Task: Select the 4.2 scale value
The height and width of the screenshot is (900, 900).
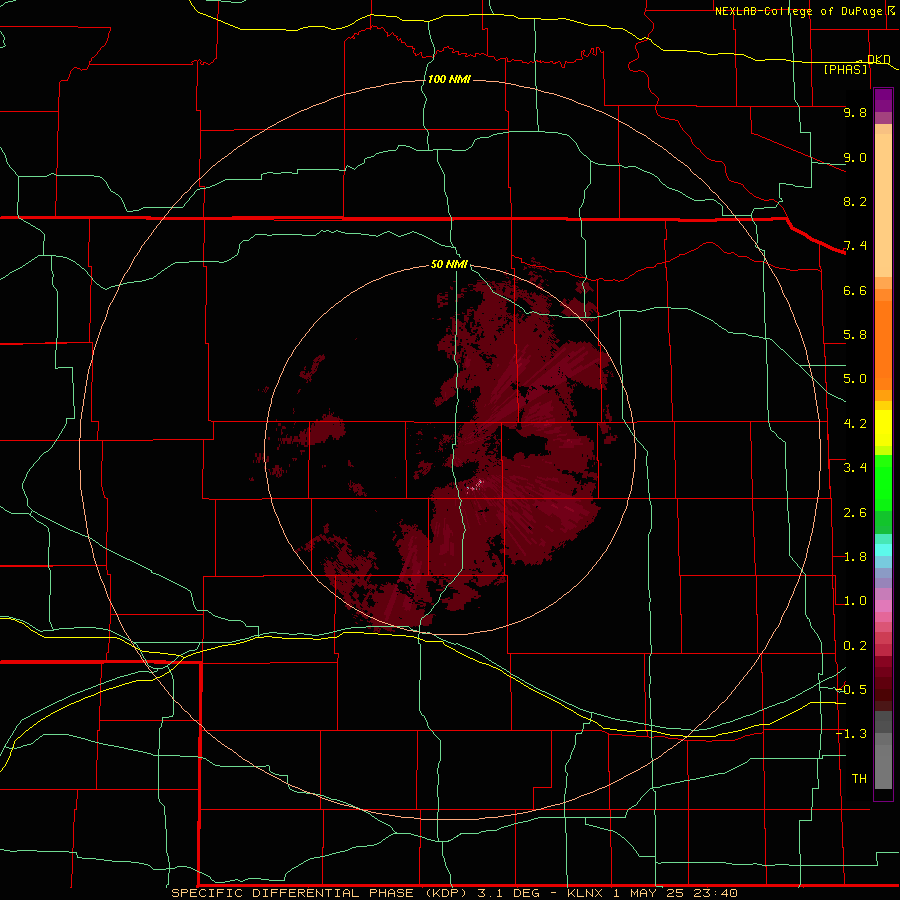Action: pyautogui.click(x=855, y=424)
